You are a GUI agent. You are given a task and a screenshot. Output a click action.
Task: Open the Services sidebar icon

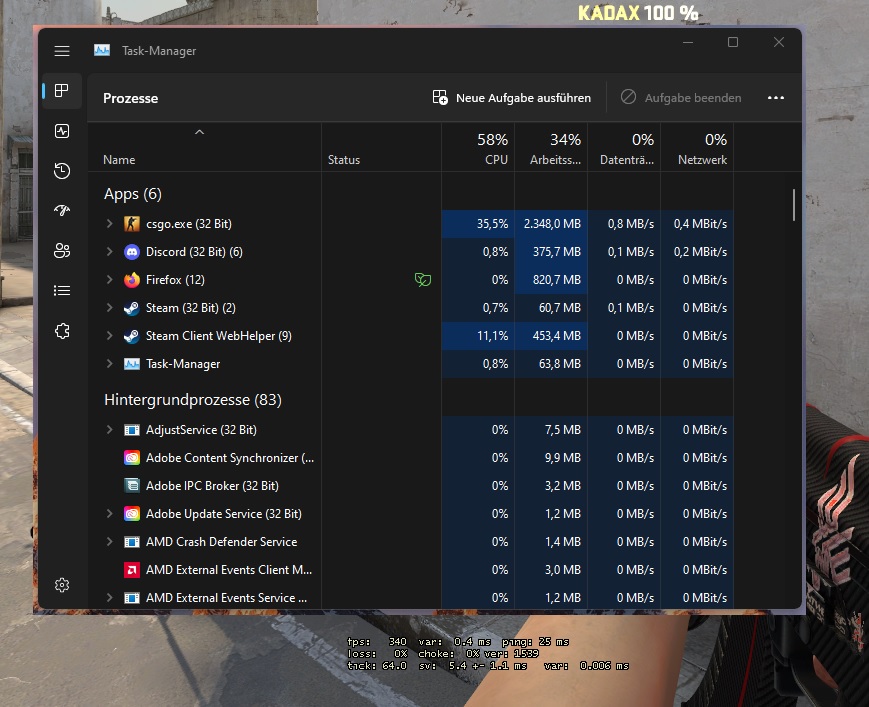pyautogui.click(x=62, y=331)
